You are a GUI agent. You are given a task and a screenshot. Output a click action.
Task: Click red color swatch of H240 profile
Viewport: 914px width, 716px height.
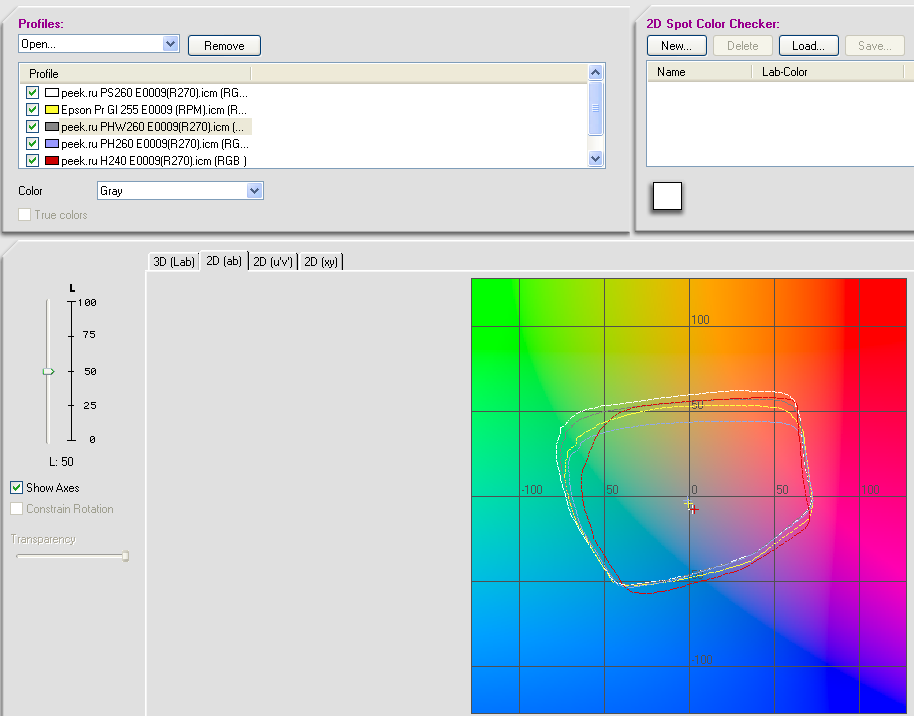point(52,160)
